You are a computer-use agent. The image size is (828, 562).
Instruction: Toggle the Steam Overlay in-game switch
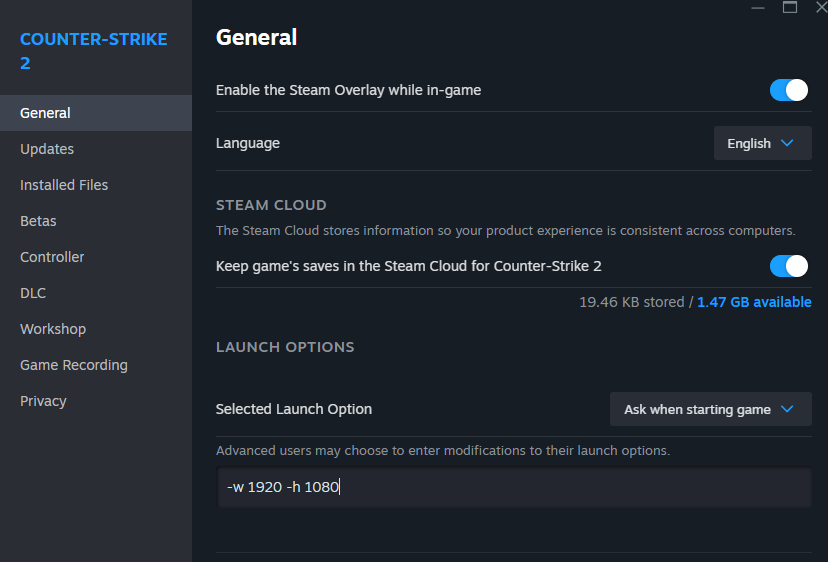pyautogui.click(x=788, y=90)
